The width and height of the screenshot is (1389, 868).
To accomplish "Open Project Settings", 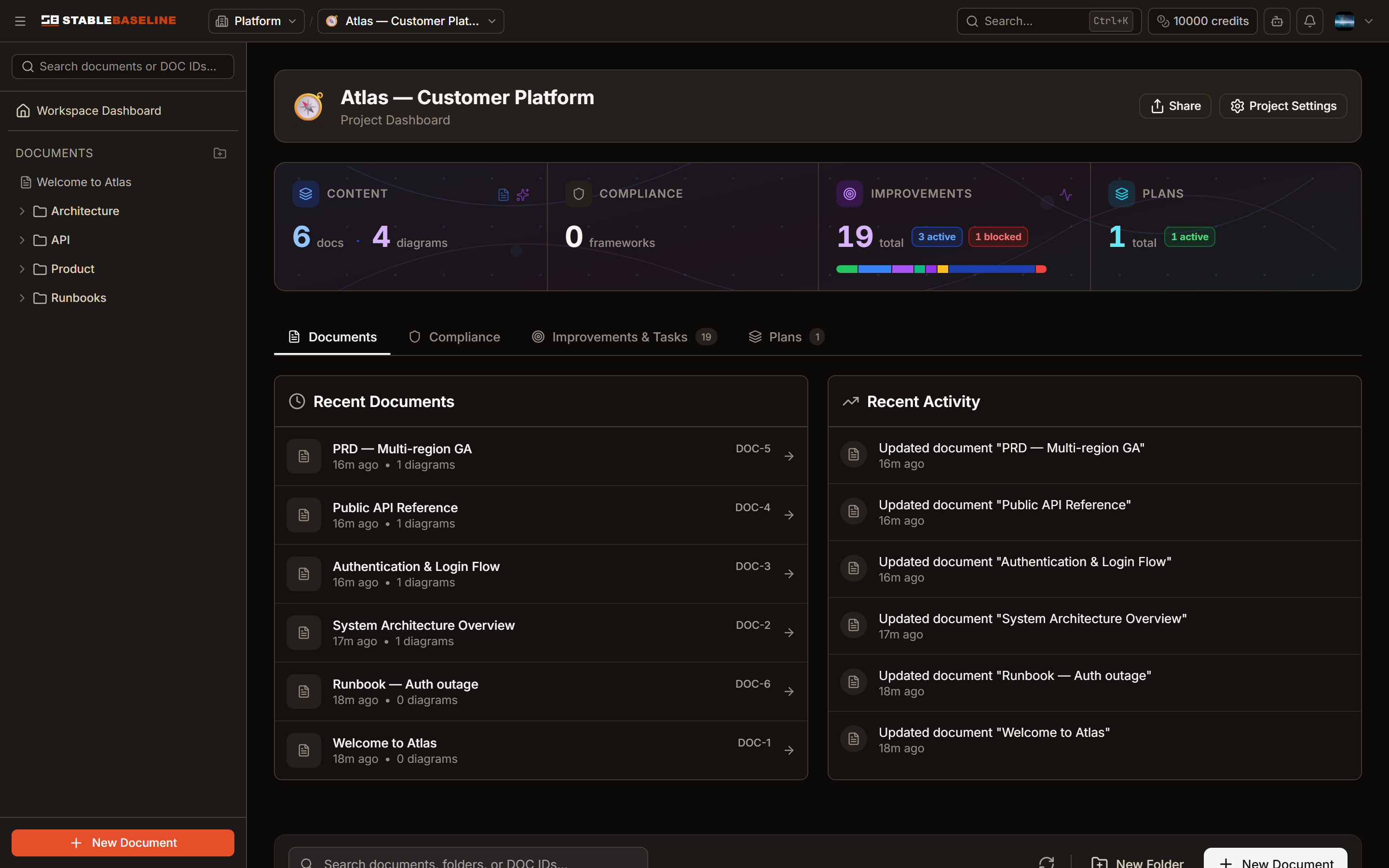I will [1283, 106].
